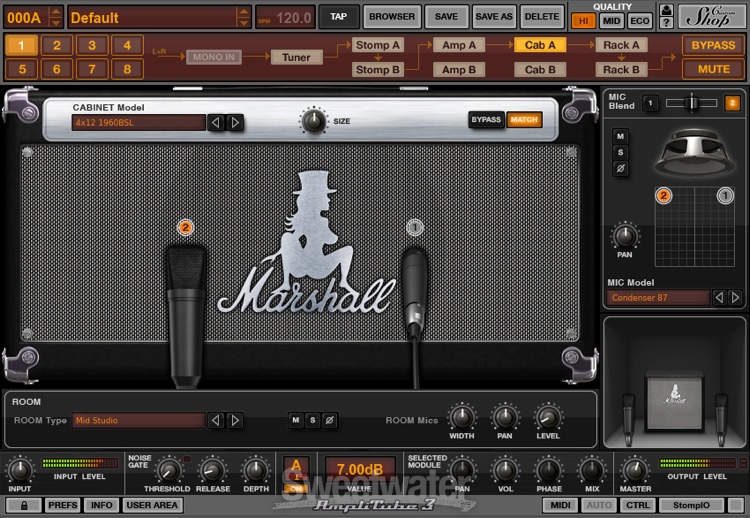The height and width of the screenshot is (518, 750).
Task: Mute the room mics with M button
Action: point(296,420)
